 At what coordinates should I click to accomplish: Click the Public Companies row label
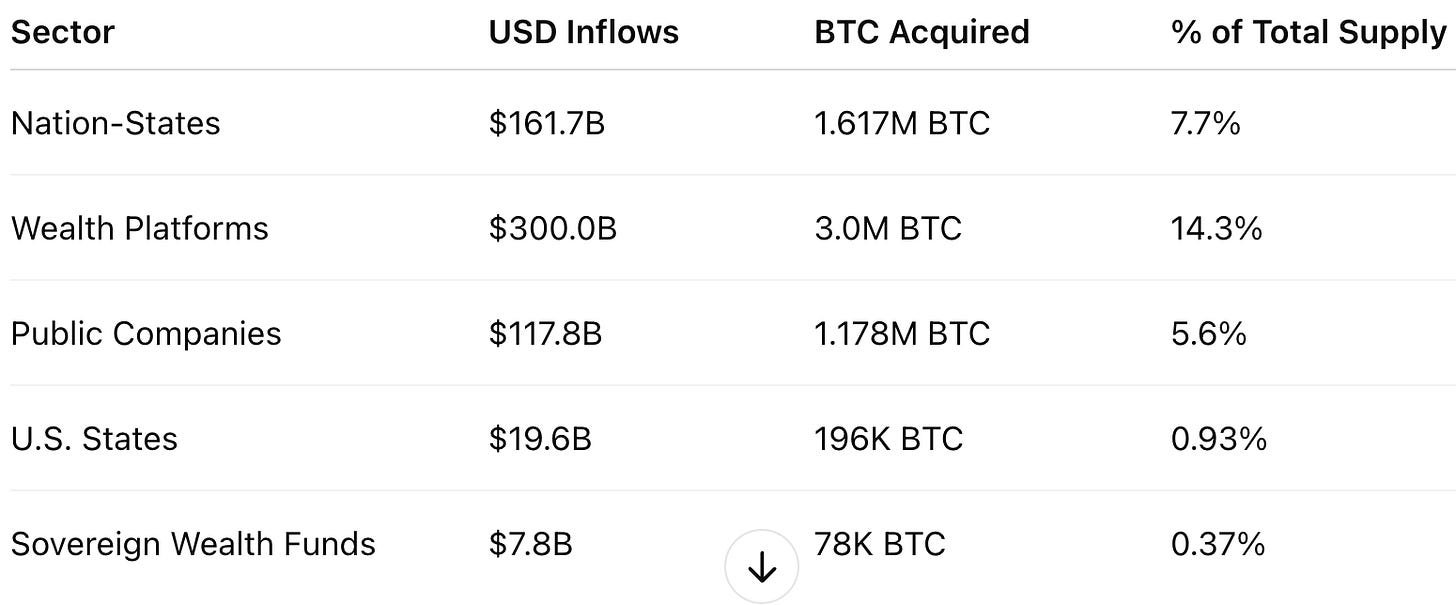(x=146, y=333)
